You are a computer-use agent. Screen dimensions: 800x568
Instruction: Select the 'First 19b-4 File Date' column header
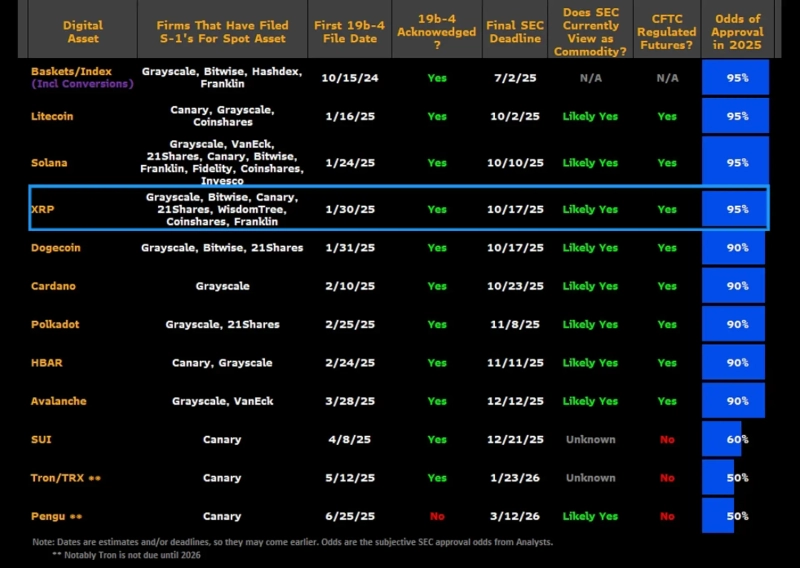click(344, 32)
